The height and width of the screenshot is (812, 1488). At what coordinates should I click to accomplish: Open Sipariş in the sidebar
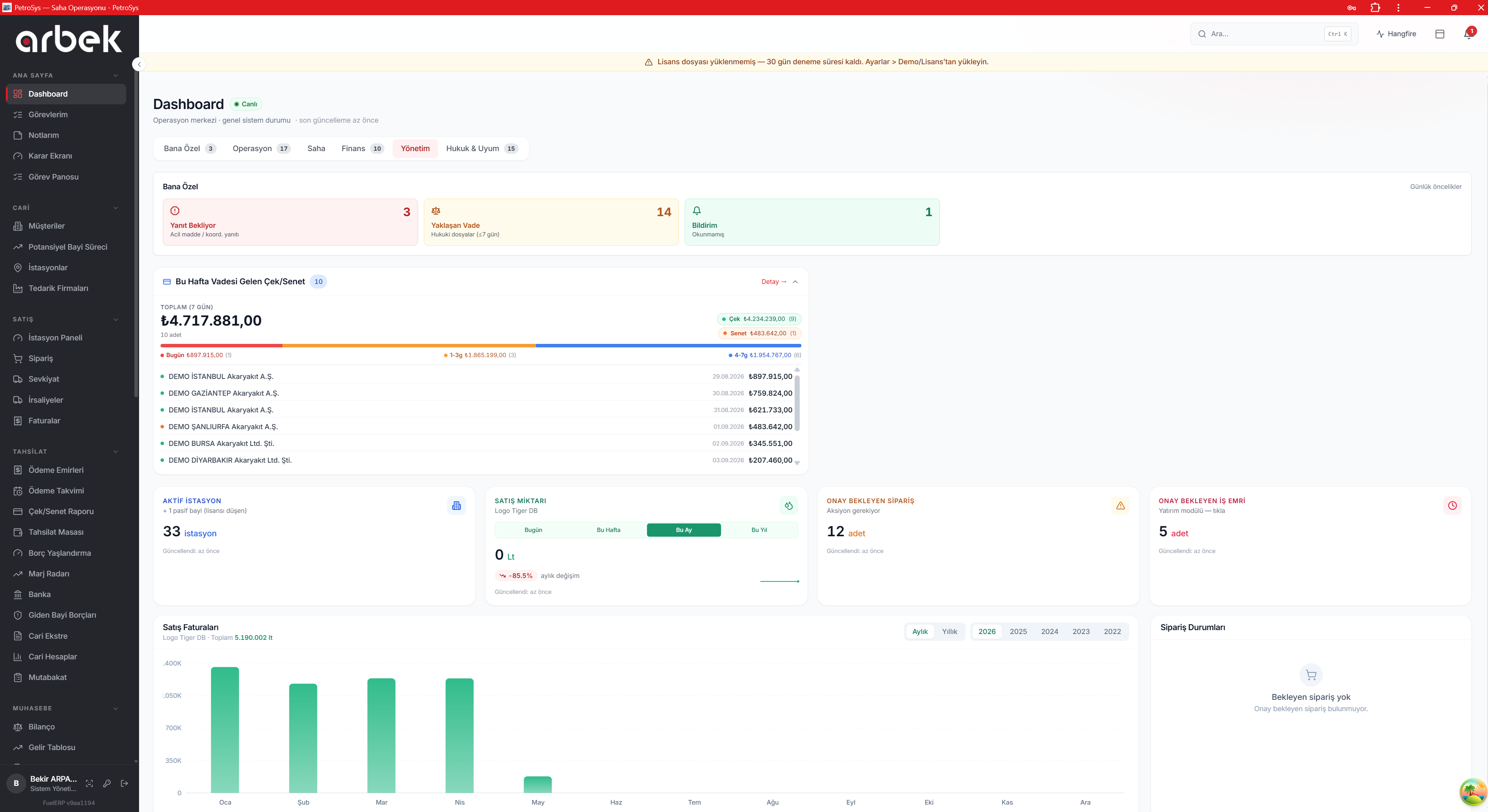click(66, 358)
